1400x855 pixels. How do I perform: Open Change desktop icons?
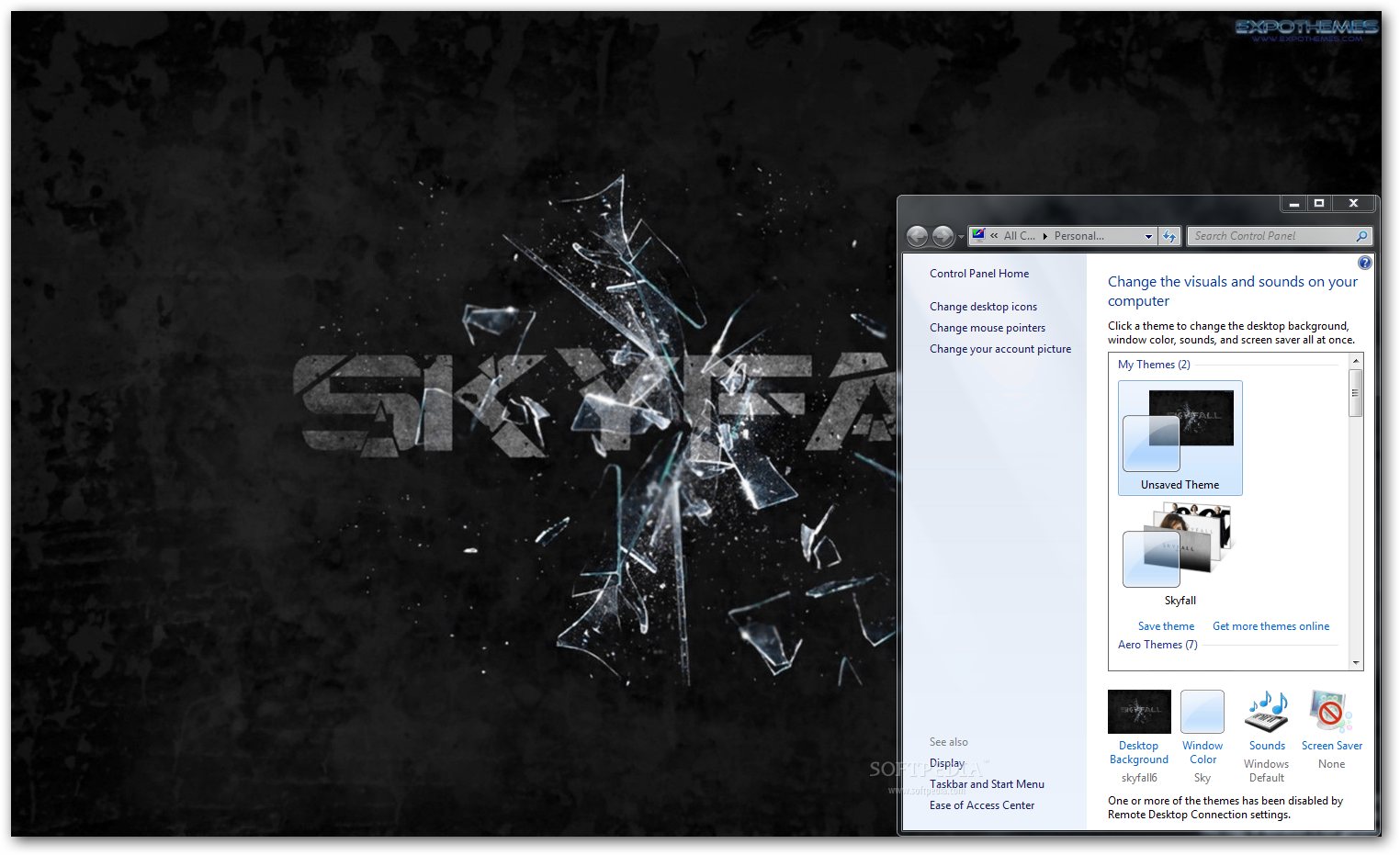tap(983, 307)
